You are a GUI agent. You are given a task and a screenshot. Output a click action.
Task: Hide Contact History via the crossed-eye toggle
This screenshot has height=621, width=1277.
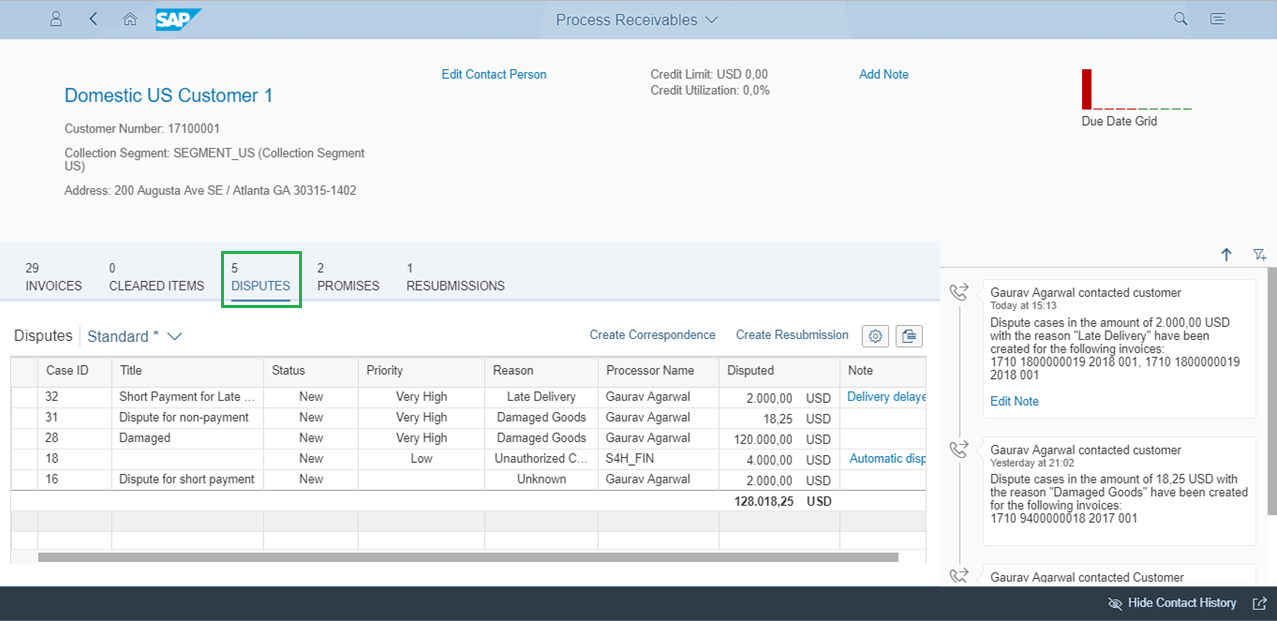(1114, 603)
